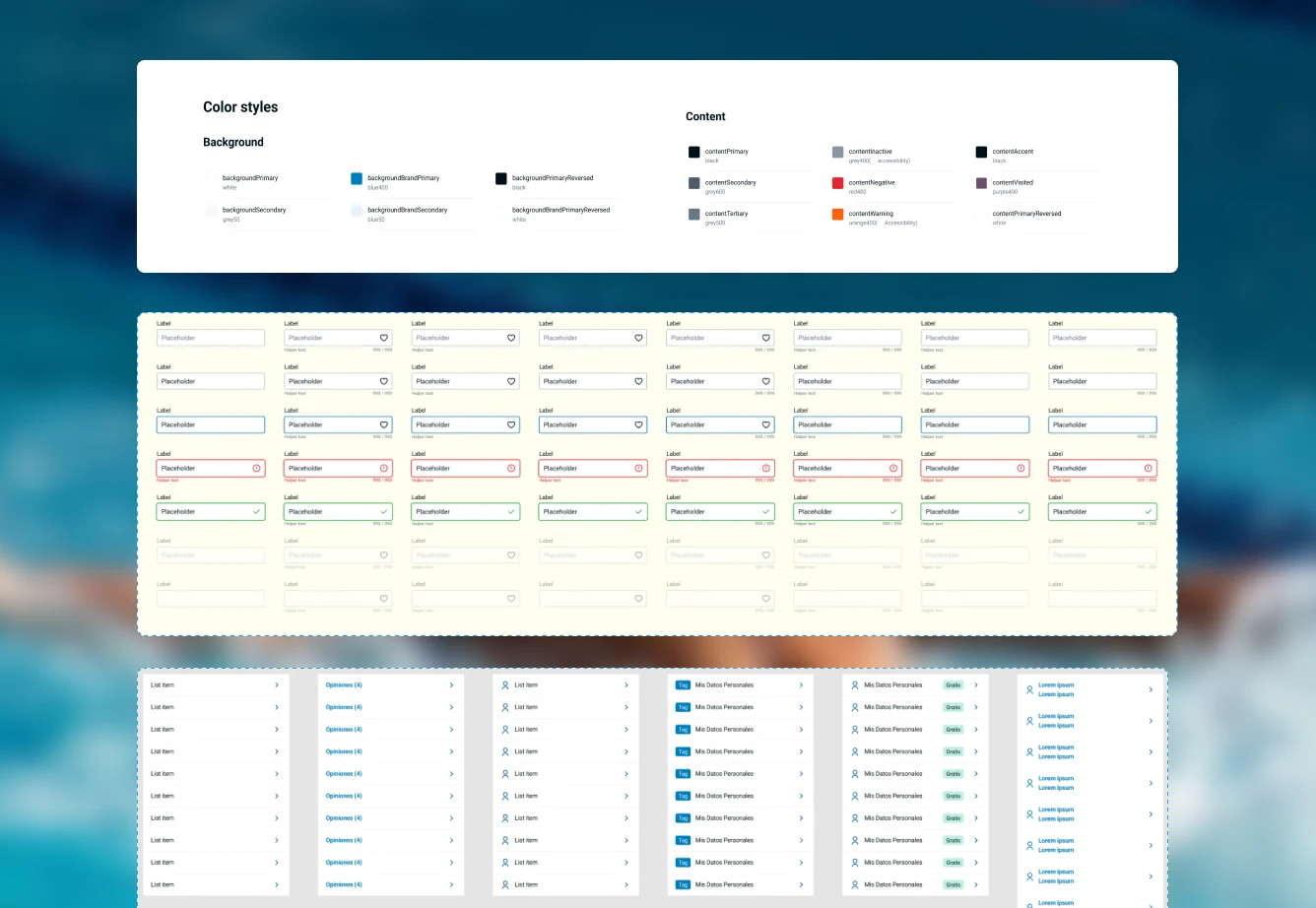Click the alert icon in last column's red input

[x=1148, y=468]
